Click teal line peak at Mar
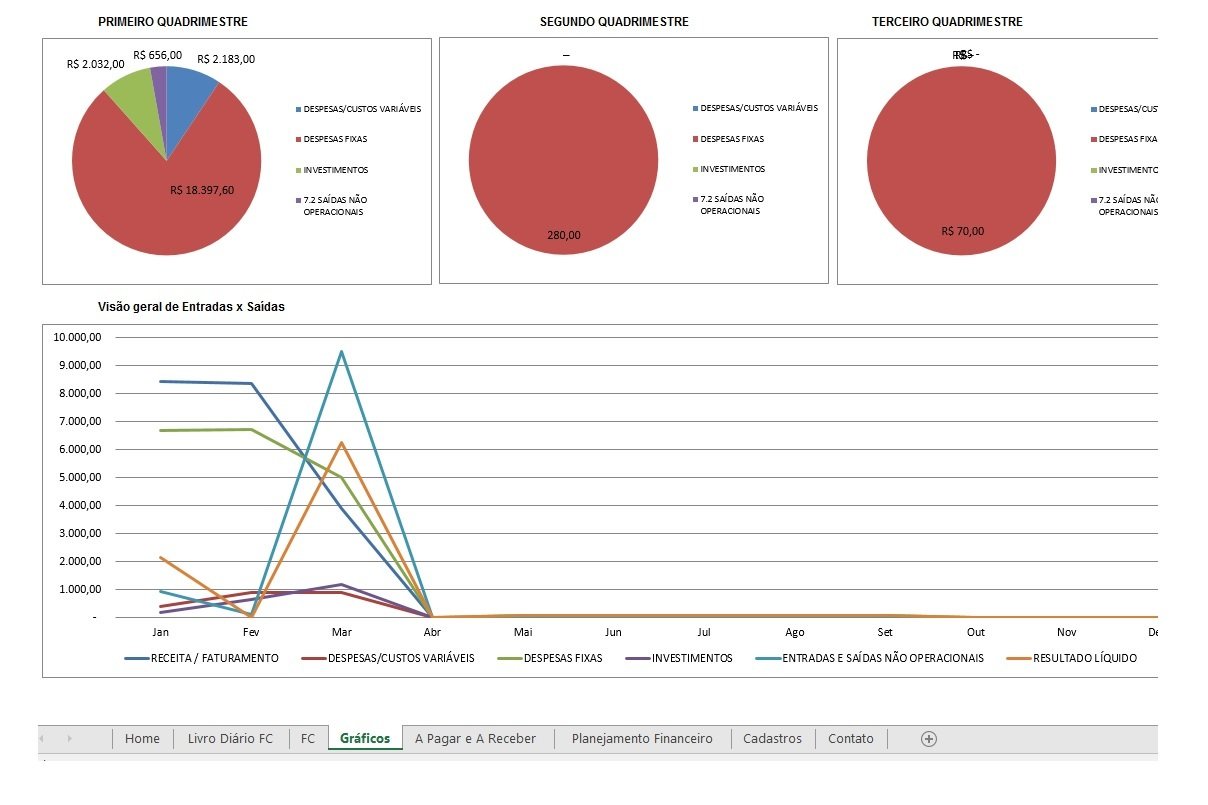This screenshot has width=1208, height=805. (x=342, y=351)
